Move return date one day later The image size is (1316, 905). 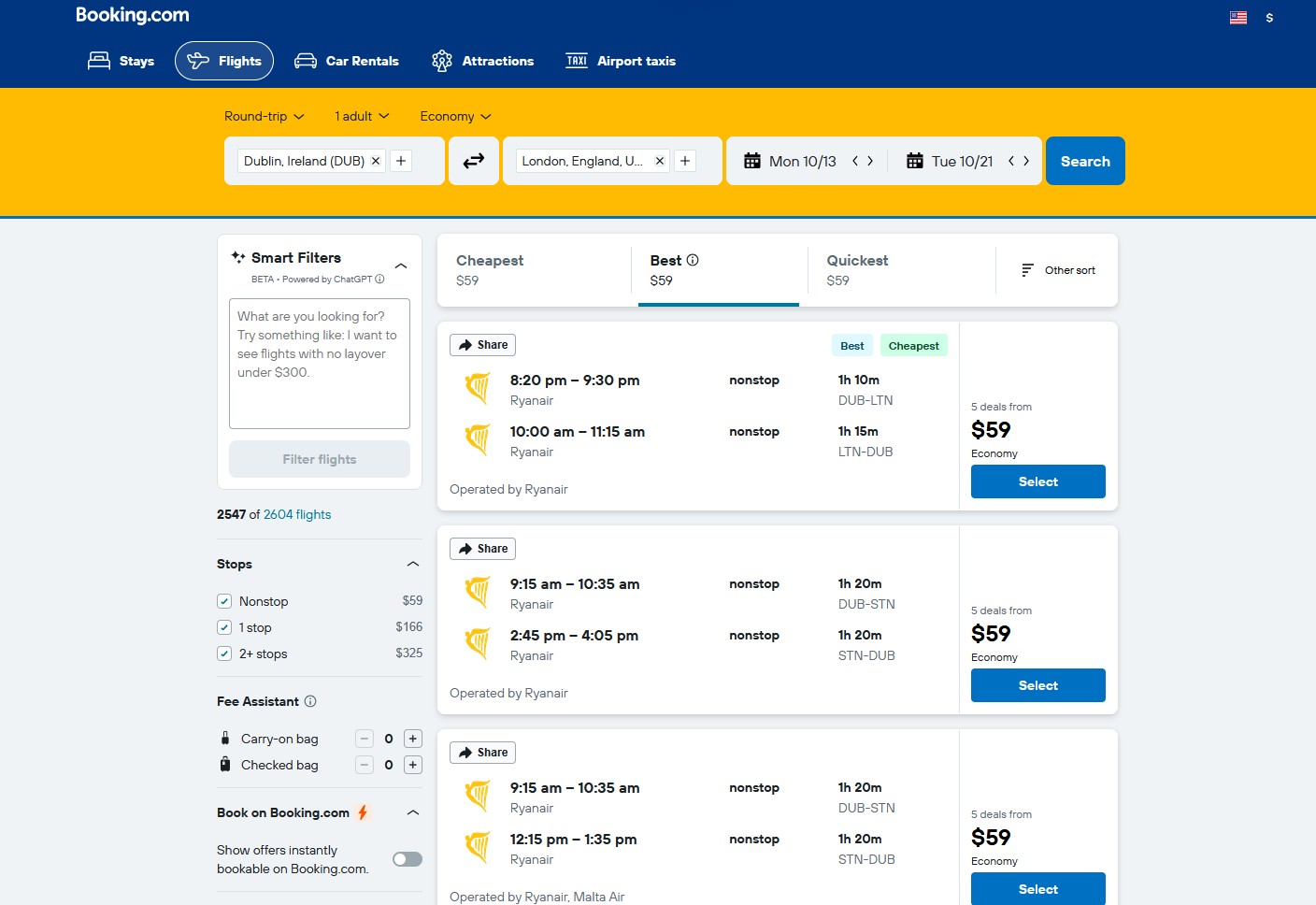1026,161
